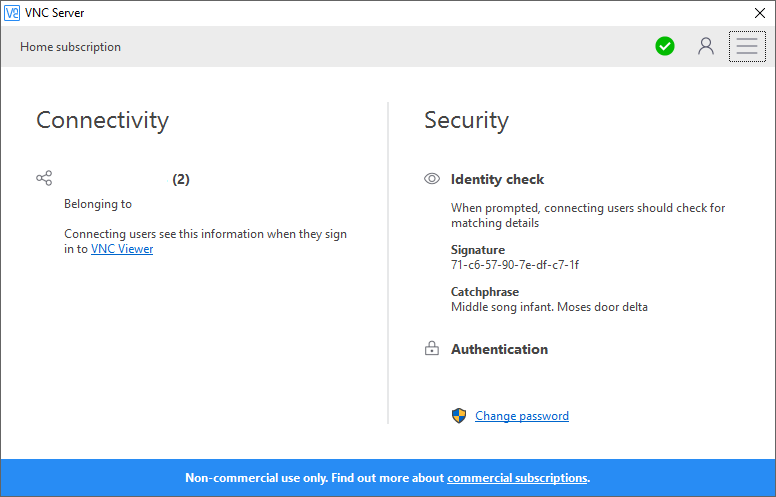Viewport: 776px width, 497px height.
Task: Open the VNC Viewer link
Action: point(122,249)
